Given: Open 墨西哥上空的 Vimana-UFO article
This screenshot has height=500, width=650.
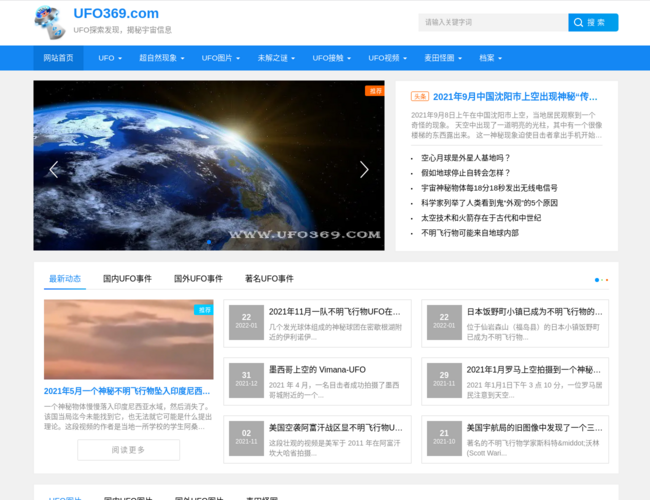Looking at the screenshot, I should coord(317,370).
